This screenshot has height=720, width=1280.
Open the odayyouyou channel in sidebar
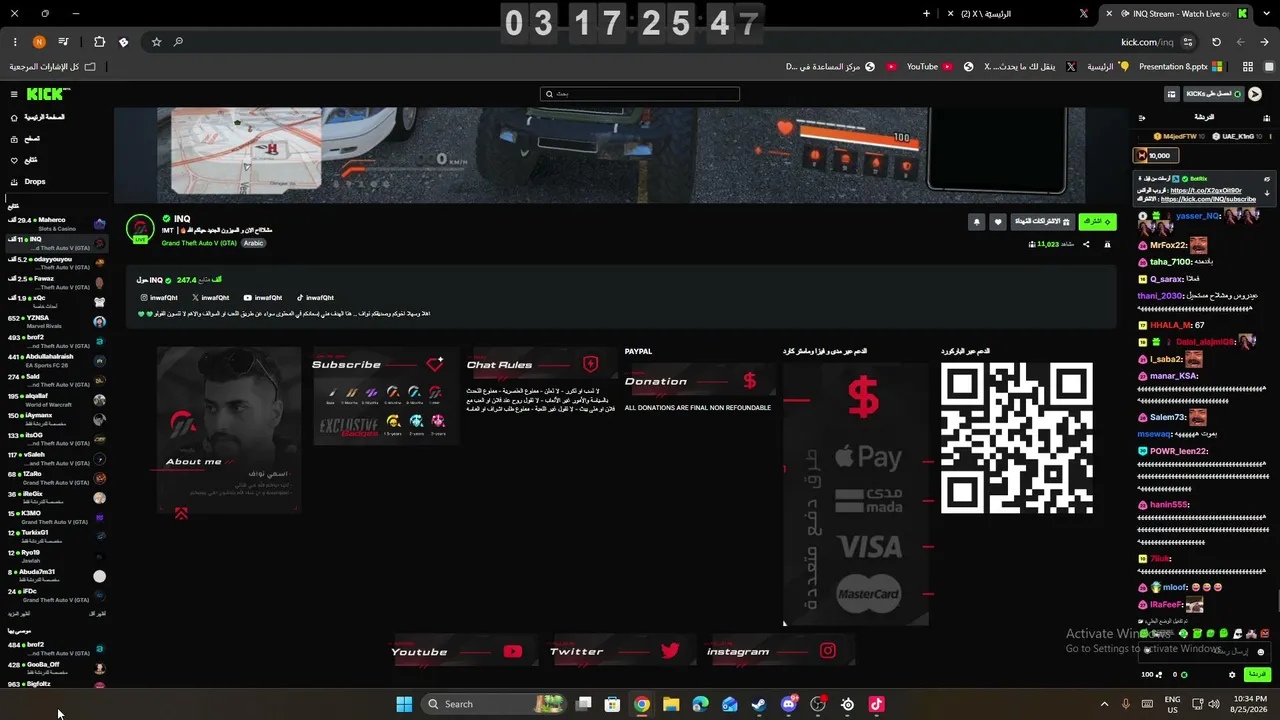click(x=54, y=263)
